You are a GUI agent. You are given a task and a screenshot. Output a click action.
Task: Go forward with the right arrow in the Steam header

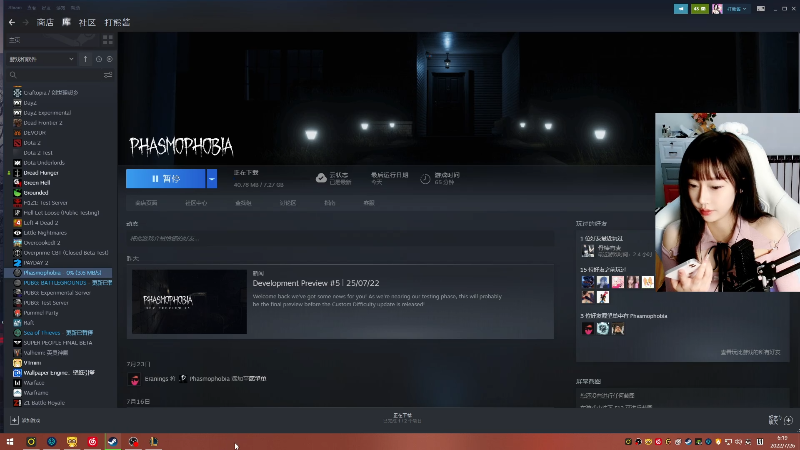pyautogui.click(x=25, y=22)
